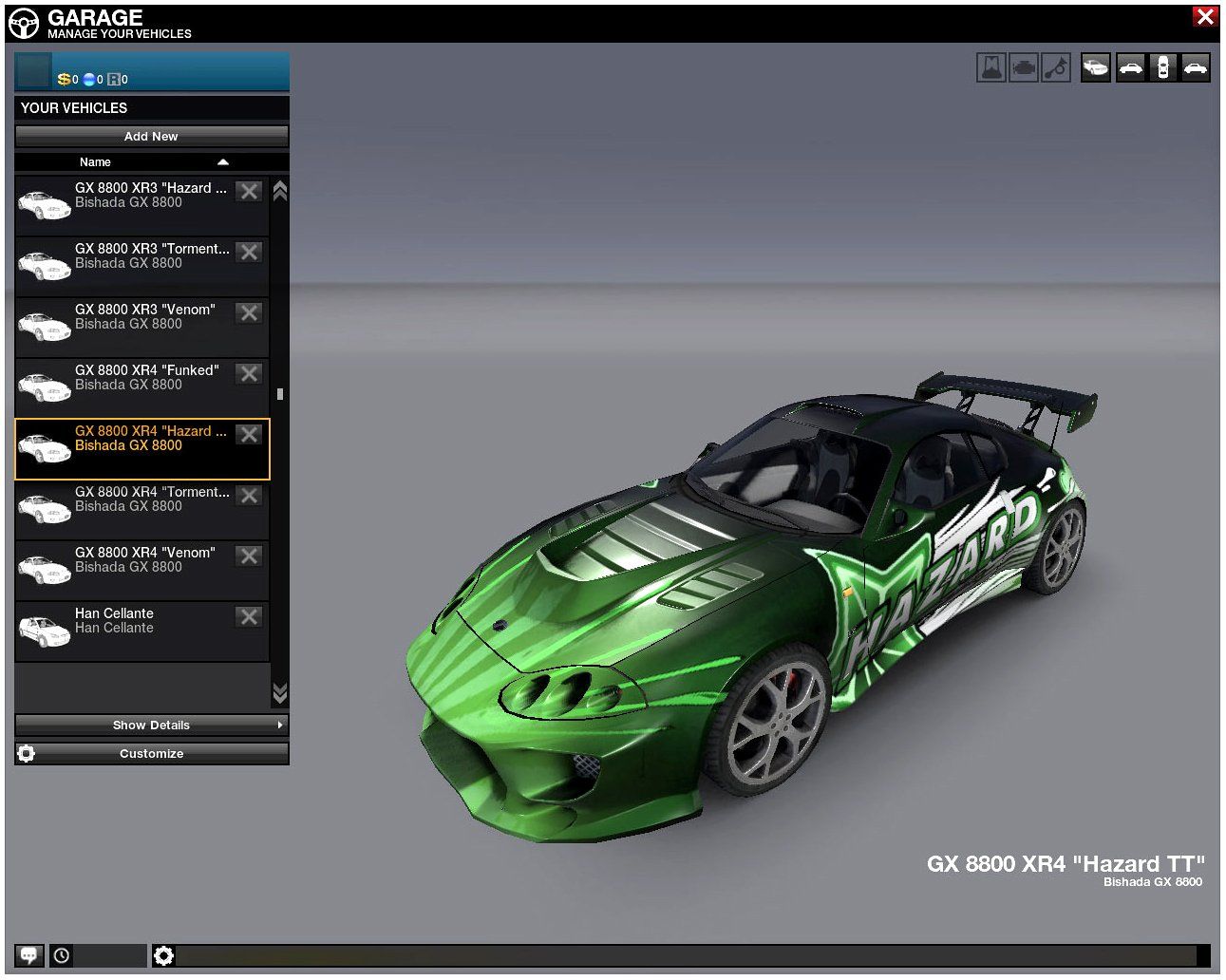Remove GX 8800 XR4 "Funked" using X
The image size is (1226, 980).
click(249, 374)
